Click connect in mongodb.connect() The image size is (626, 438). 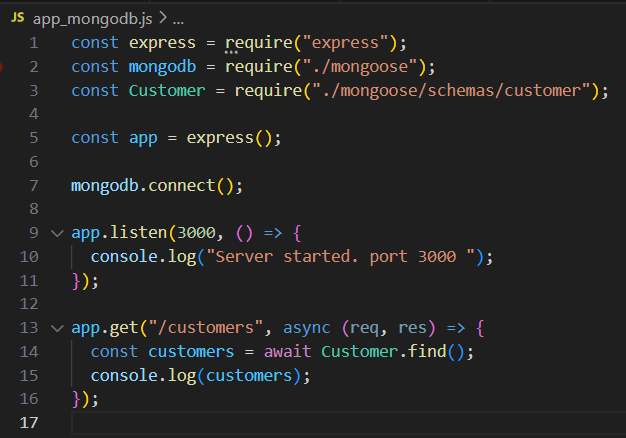[x=182, y=186]
